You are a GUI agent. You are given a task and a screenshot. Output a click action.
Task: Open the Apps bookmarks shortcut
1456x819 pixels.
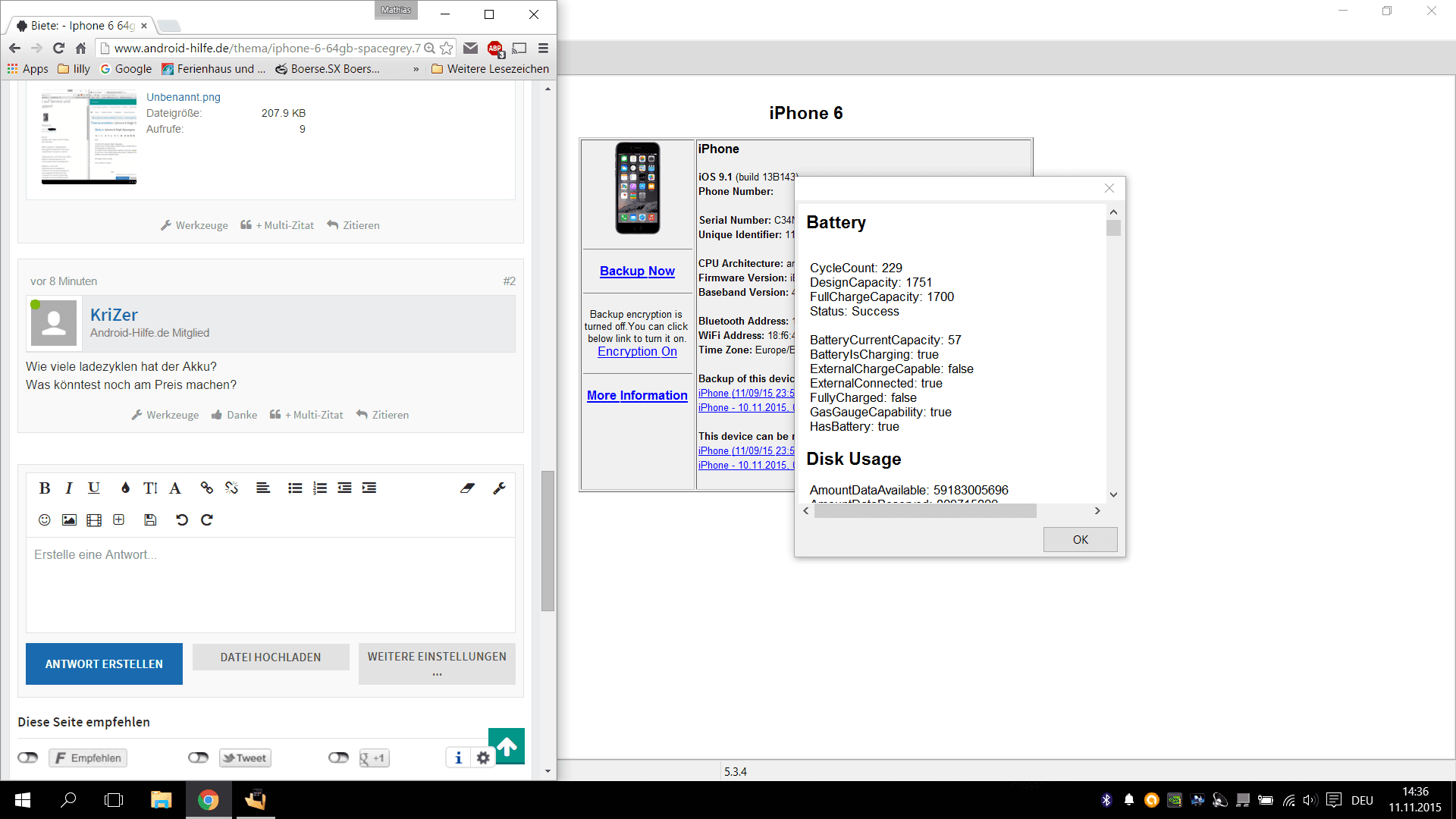point(28,69)
